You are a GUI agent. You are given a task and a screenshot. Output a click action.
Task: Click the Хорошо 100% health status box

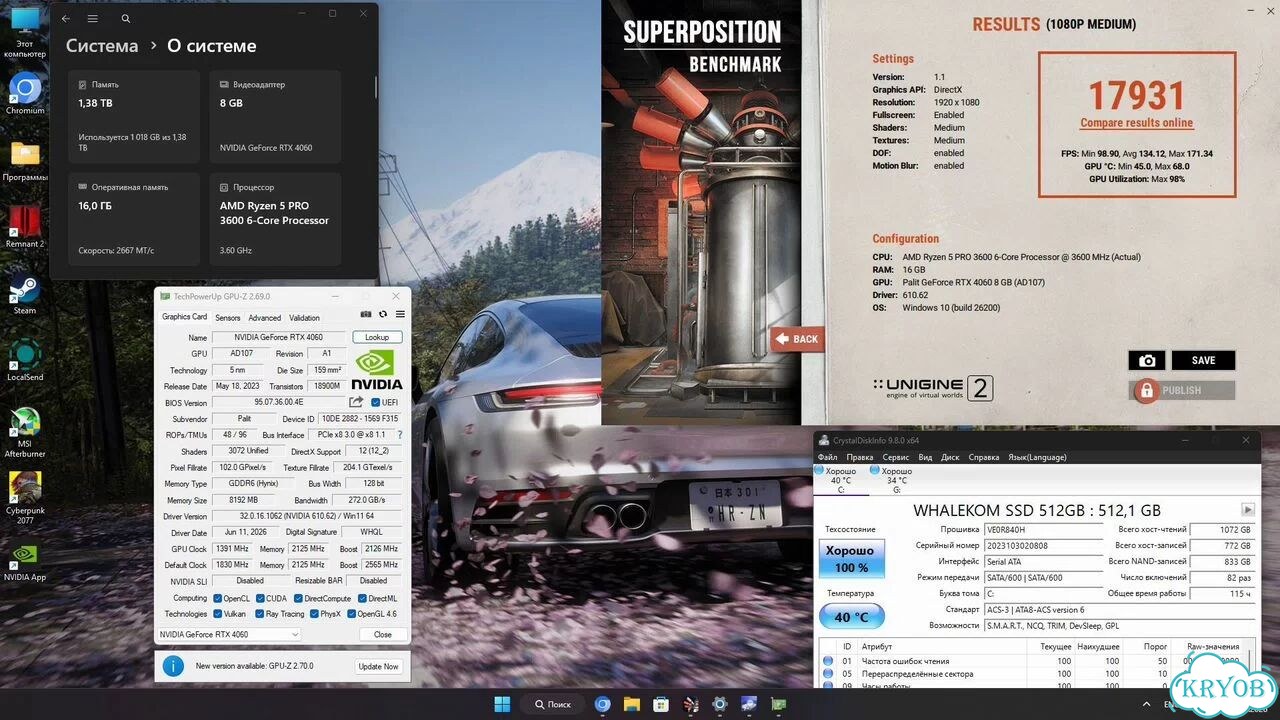(x=851, y=559)
